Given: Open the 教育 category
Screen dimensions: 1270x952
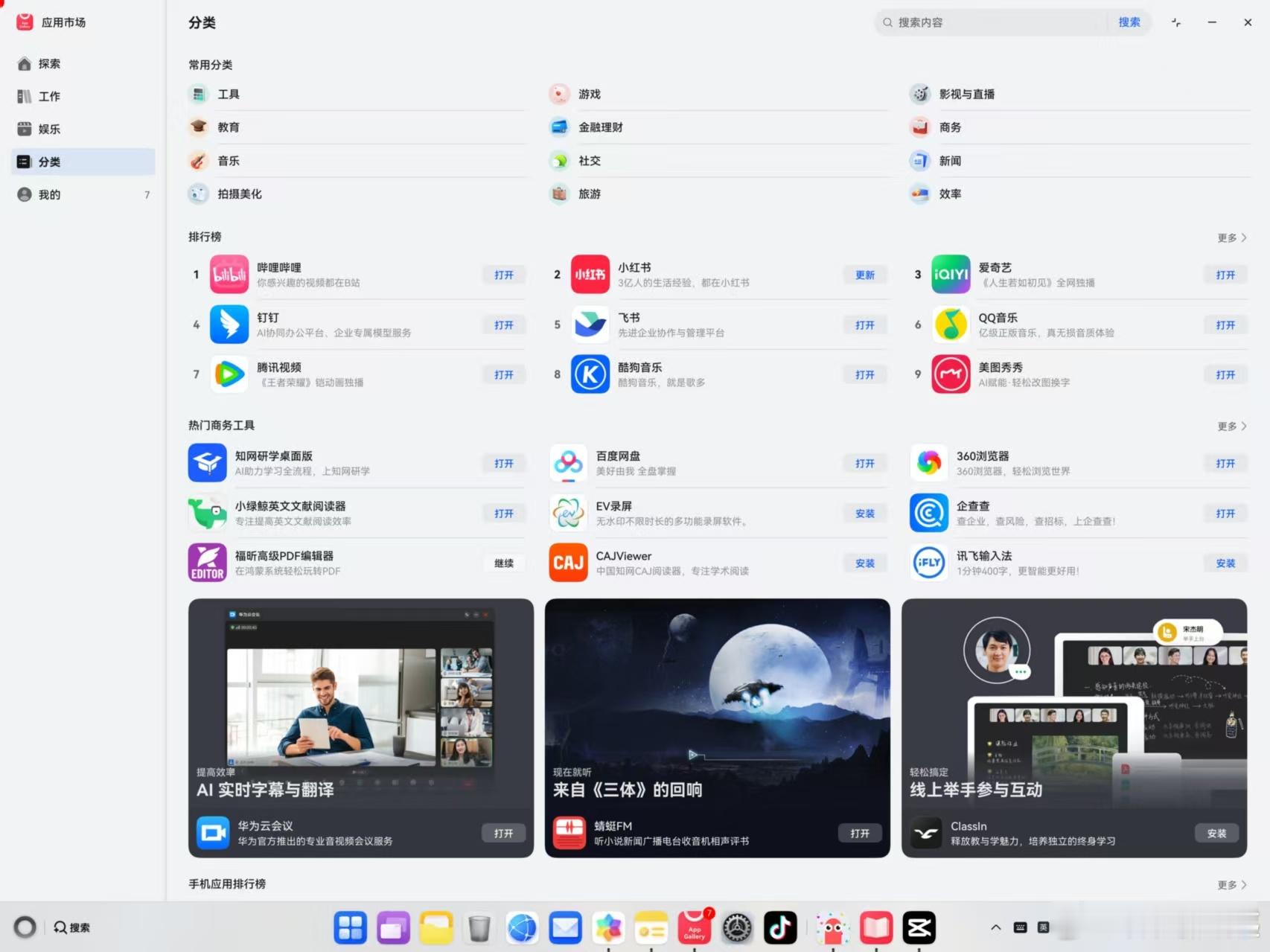Looking at the screenshot, I should click(357, 127).
